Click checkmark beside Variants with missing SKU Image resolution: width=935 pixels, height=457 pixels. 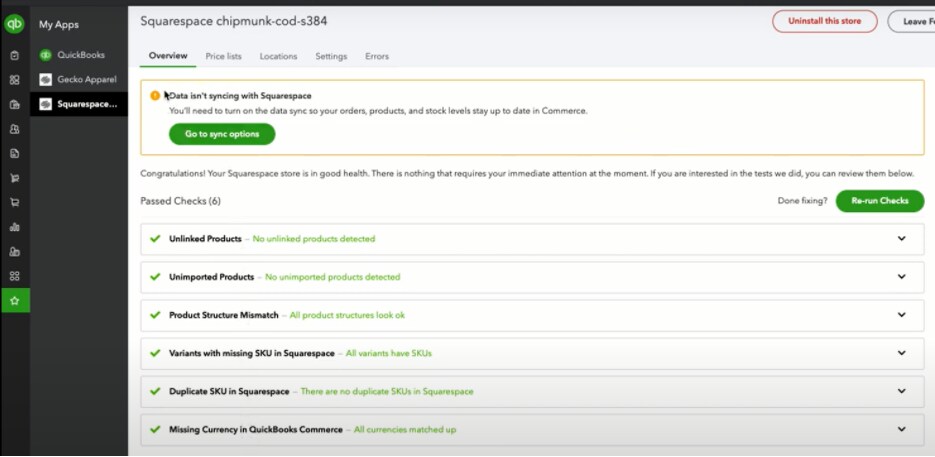click(x=156, y=353)
